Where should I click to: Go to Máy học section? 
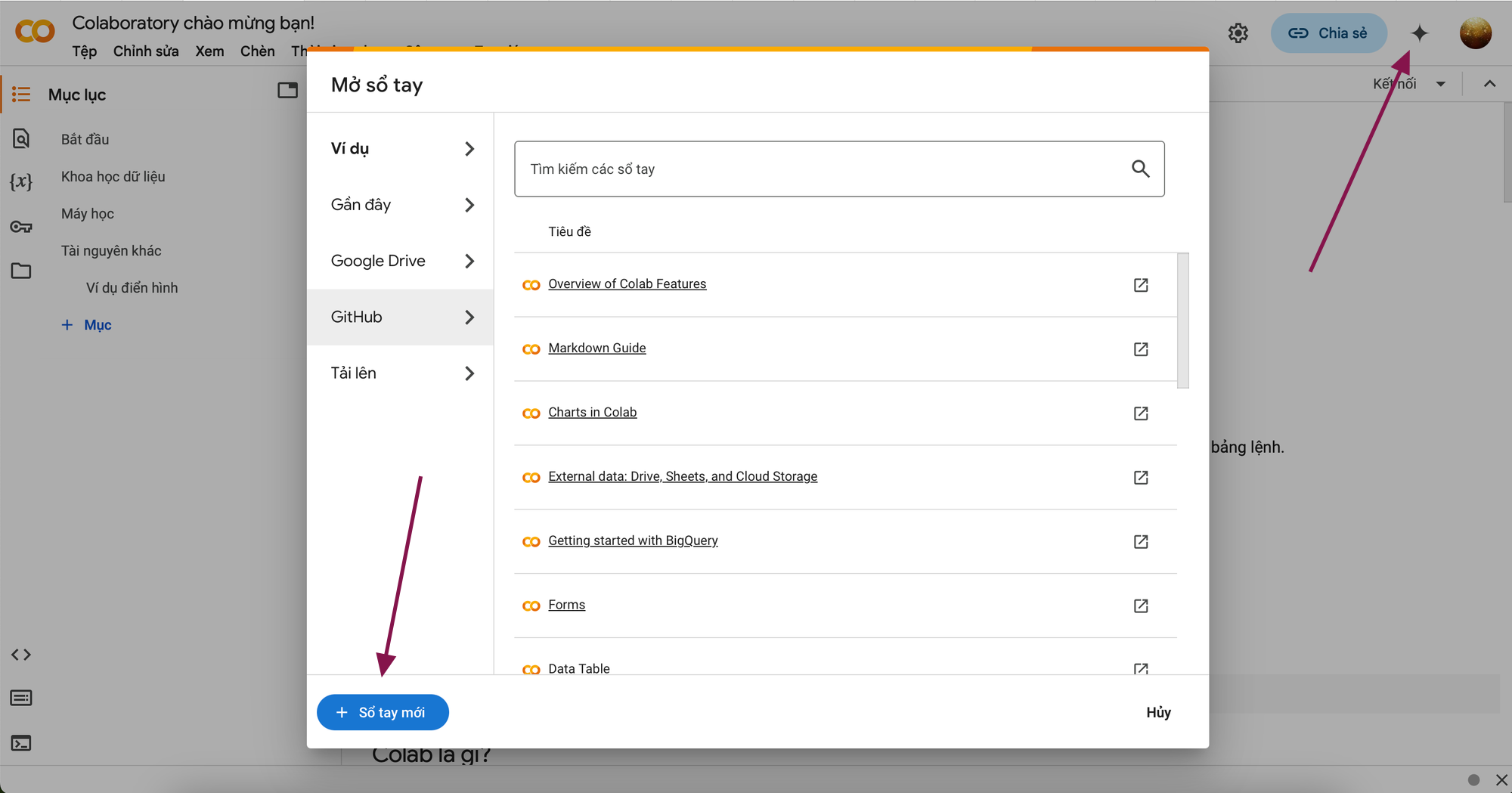87,213
